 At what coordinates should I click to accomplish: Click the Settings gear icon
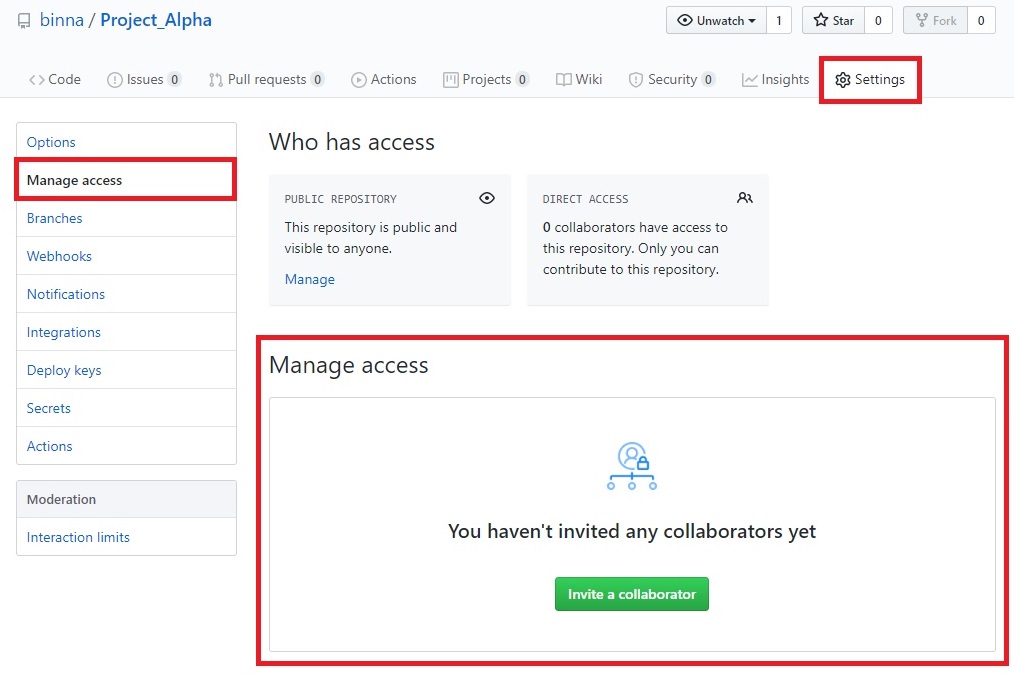[x=843, y=80]
